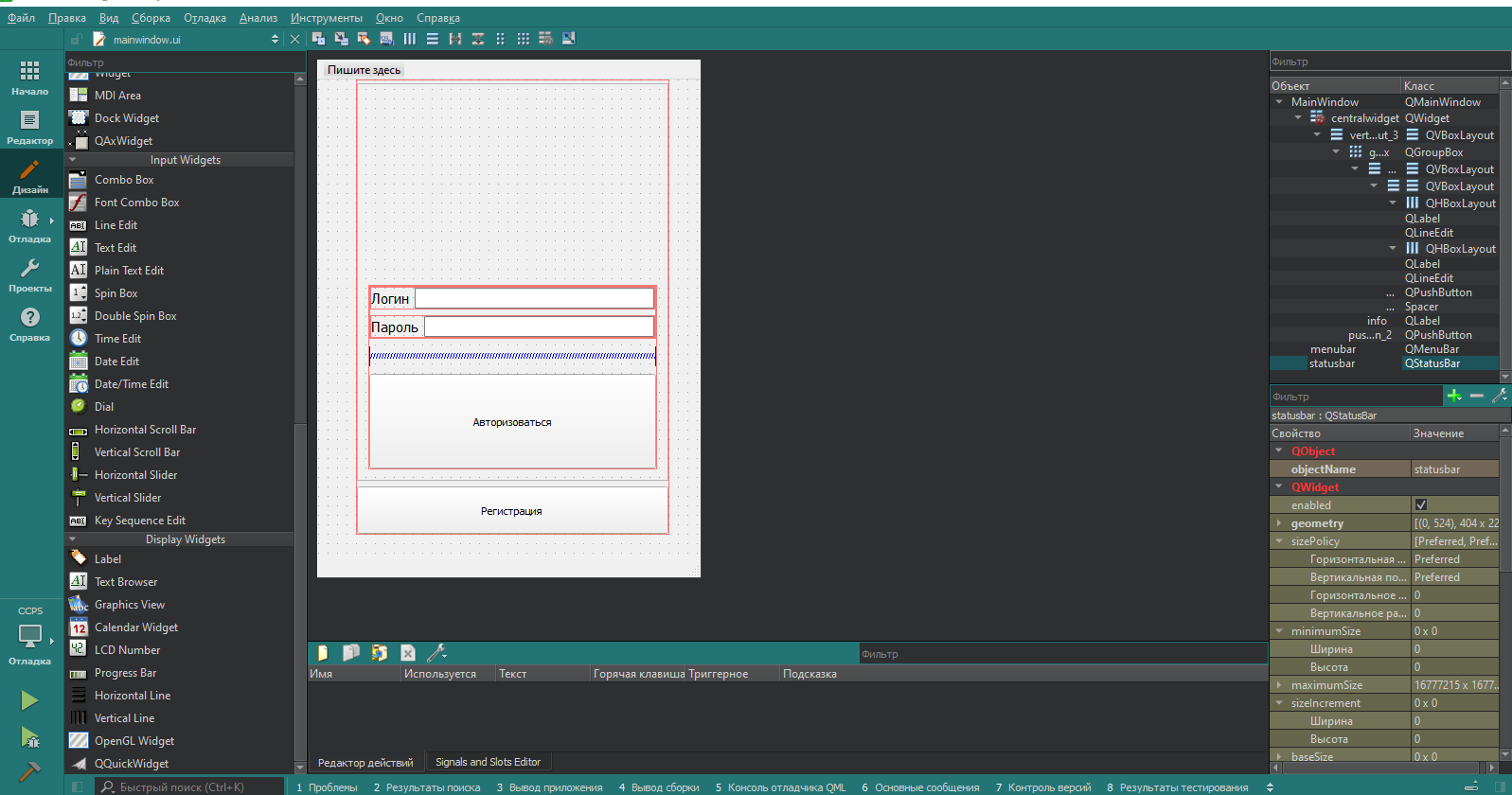Apply vertical layout from toolbar
The image size is (1512, 795).
pyautogui.click(x=433, y=39)
